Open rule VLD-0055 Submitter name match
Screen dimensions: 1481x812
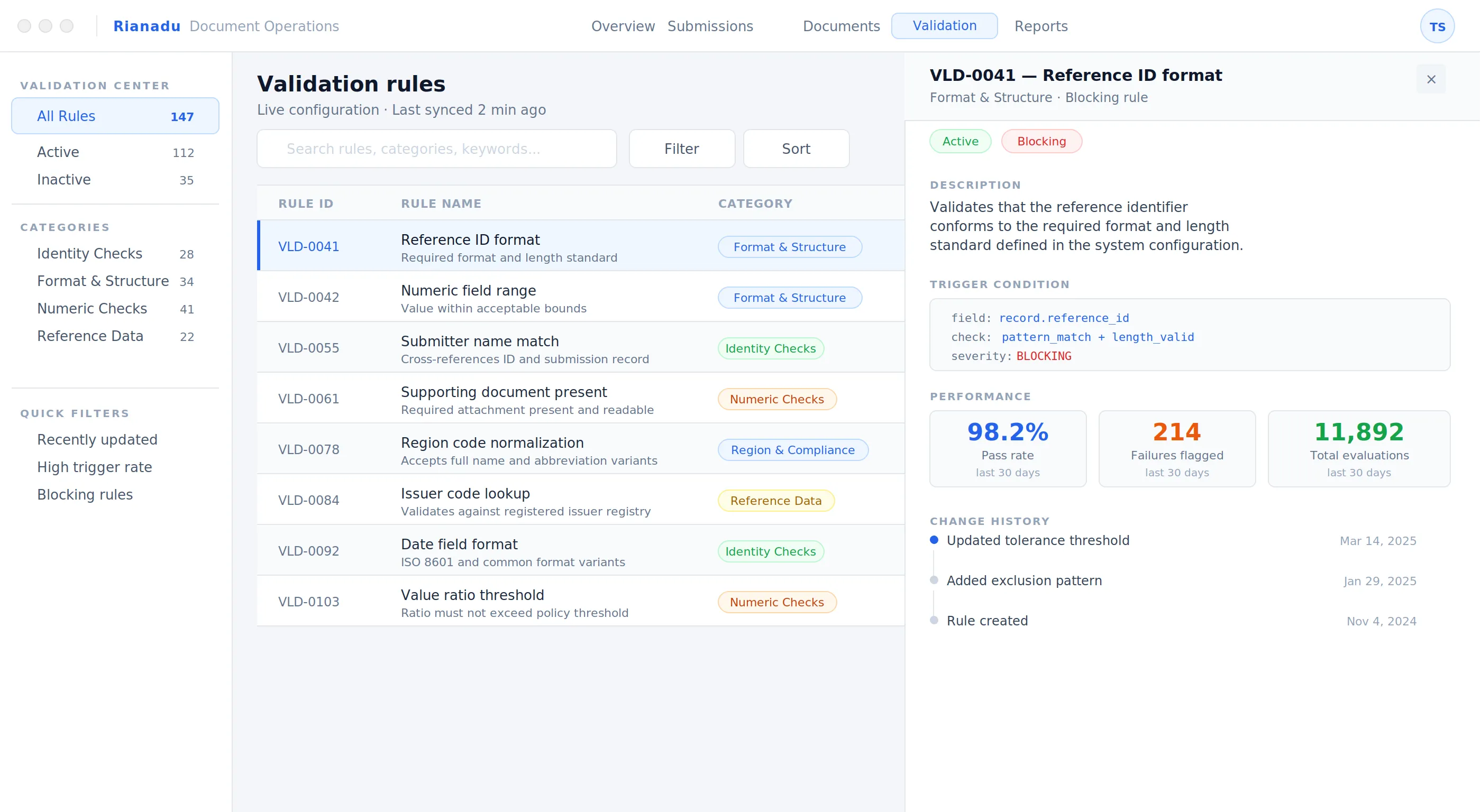[581, 348]
